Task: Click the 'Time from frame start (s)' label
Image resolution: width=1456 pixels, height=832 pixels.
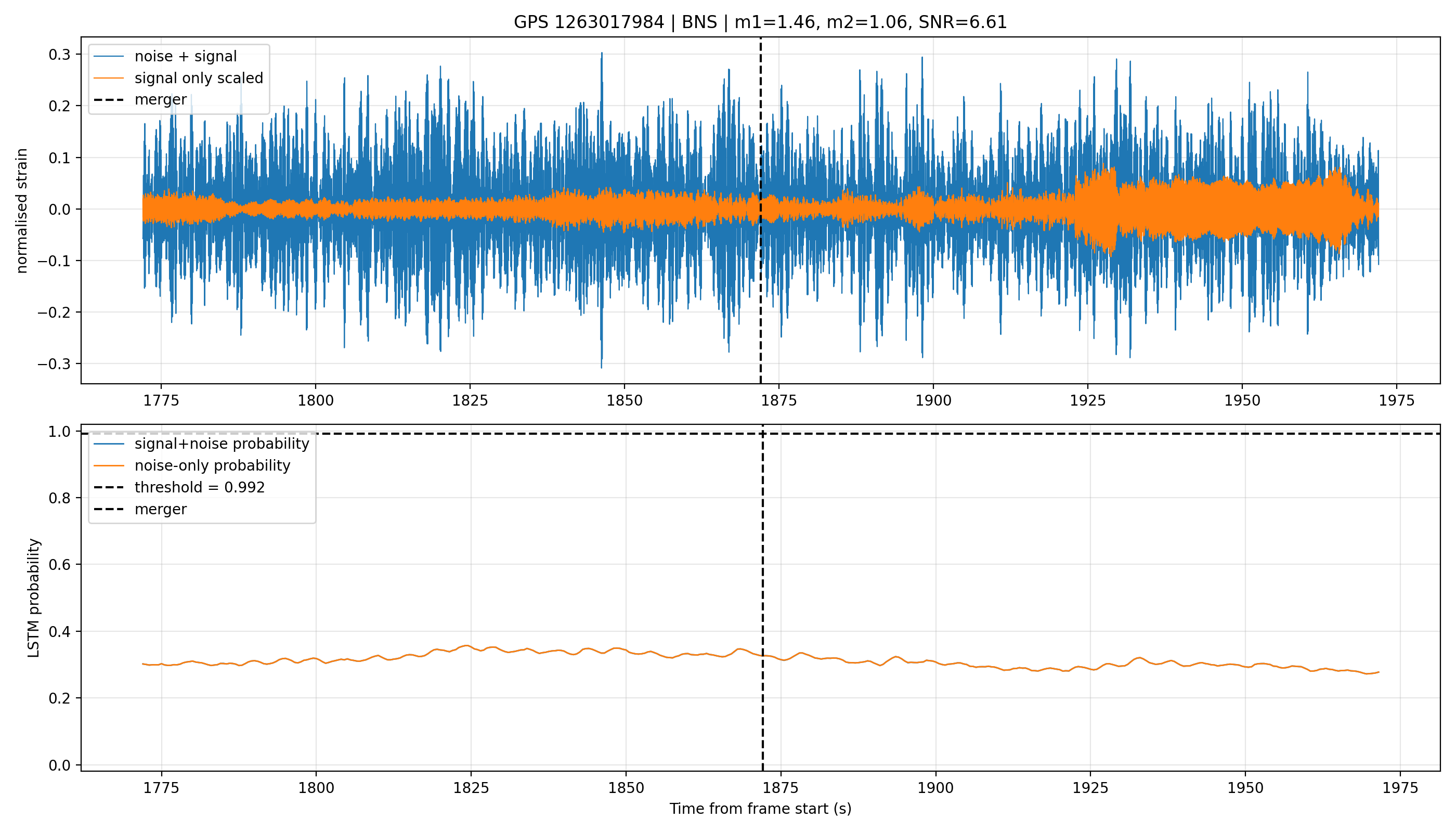Action: [x=761, y=809]
